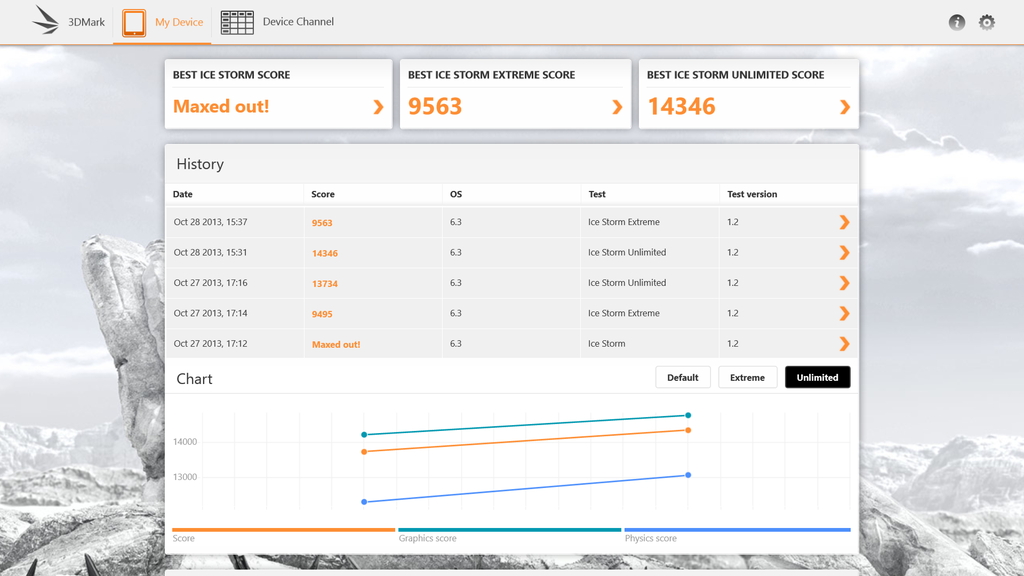The width and height of the screenshot is (1024, 576).
Task: Open 3DMark home label
Action: (86, 22)
